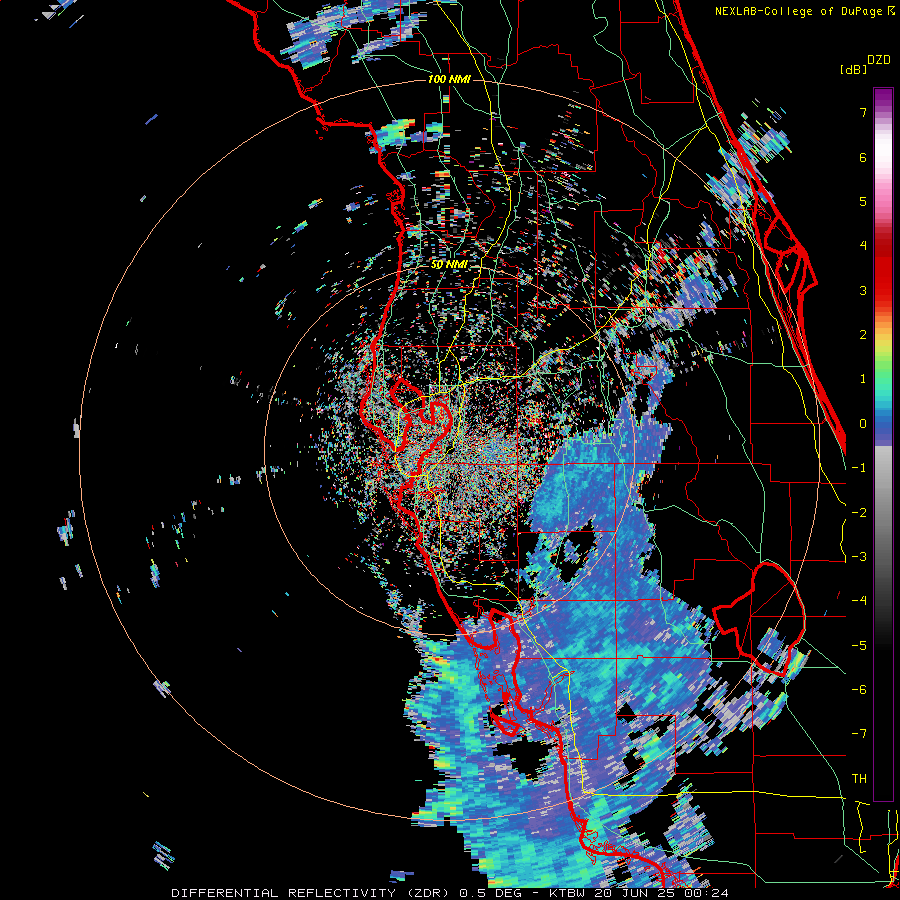
Task: Click the 00:24 timestamp text
Action: click(708, 893)
